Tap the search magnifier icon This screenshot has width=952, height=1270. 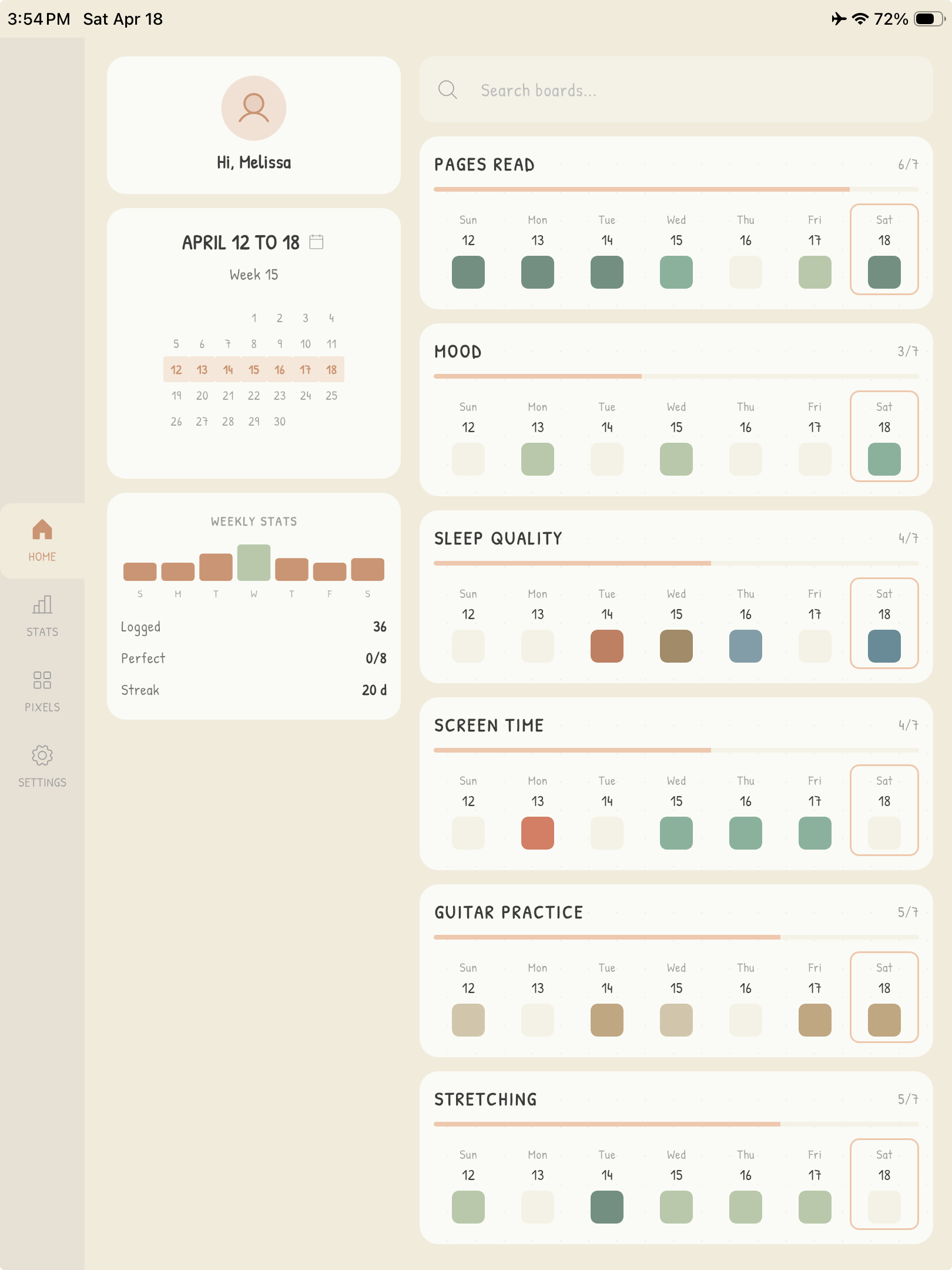(448, 90)
